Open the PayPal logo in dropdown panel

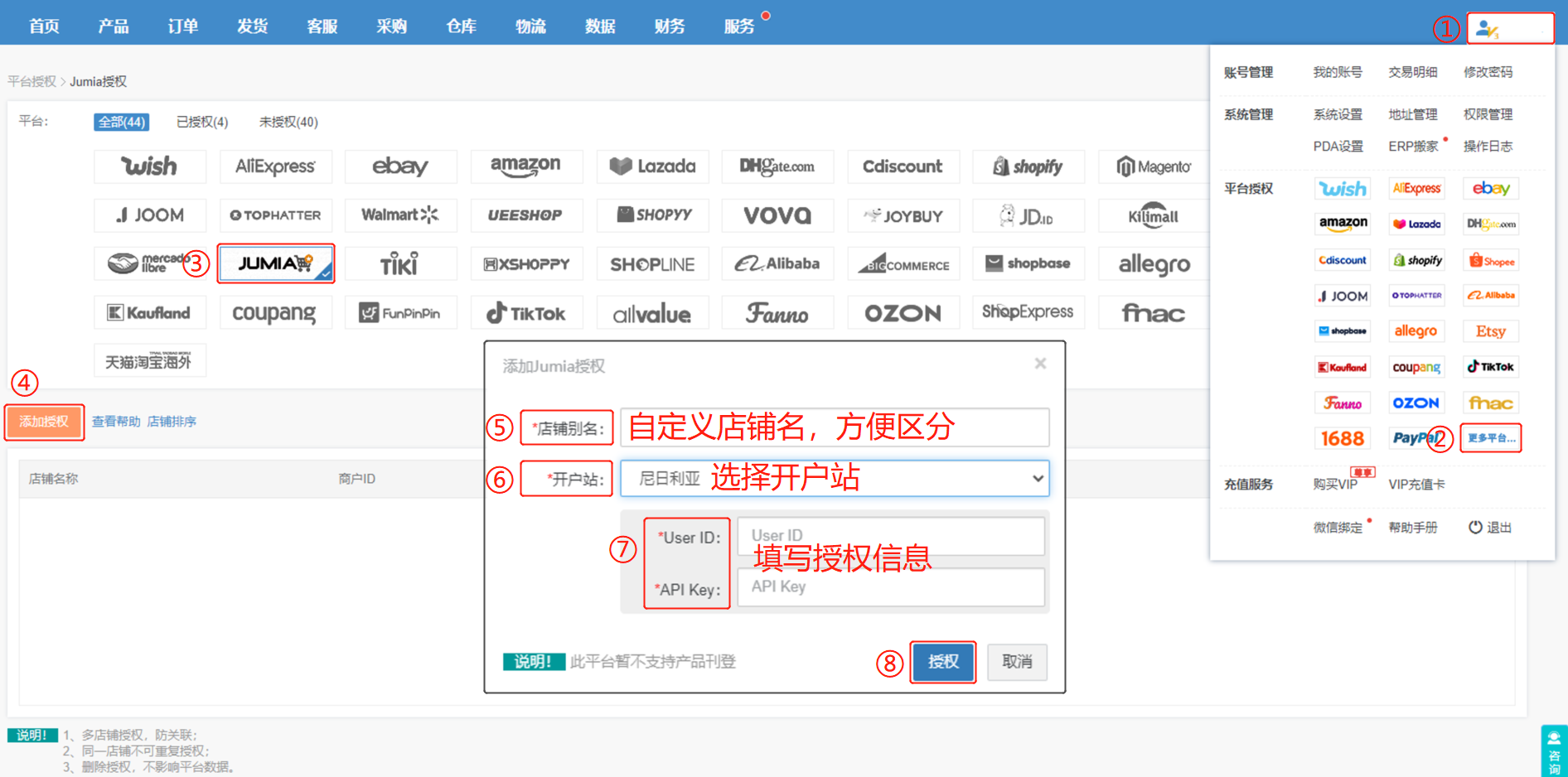[1416, 438]
